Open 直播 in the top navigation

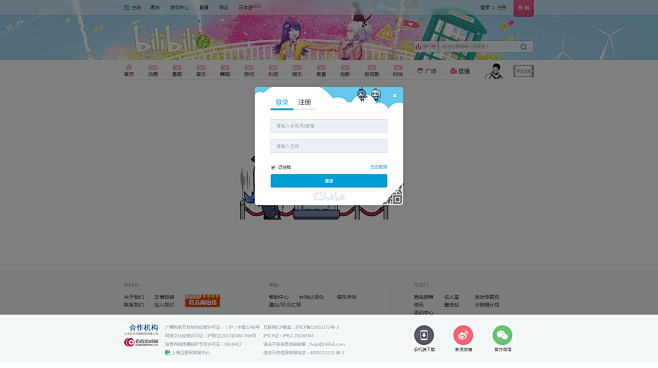tap(204, 8)
